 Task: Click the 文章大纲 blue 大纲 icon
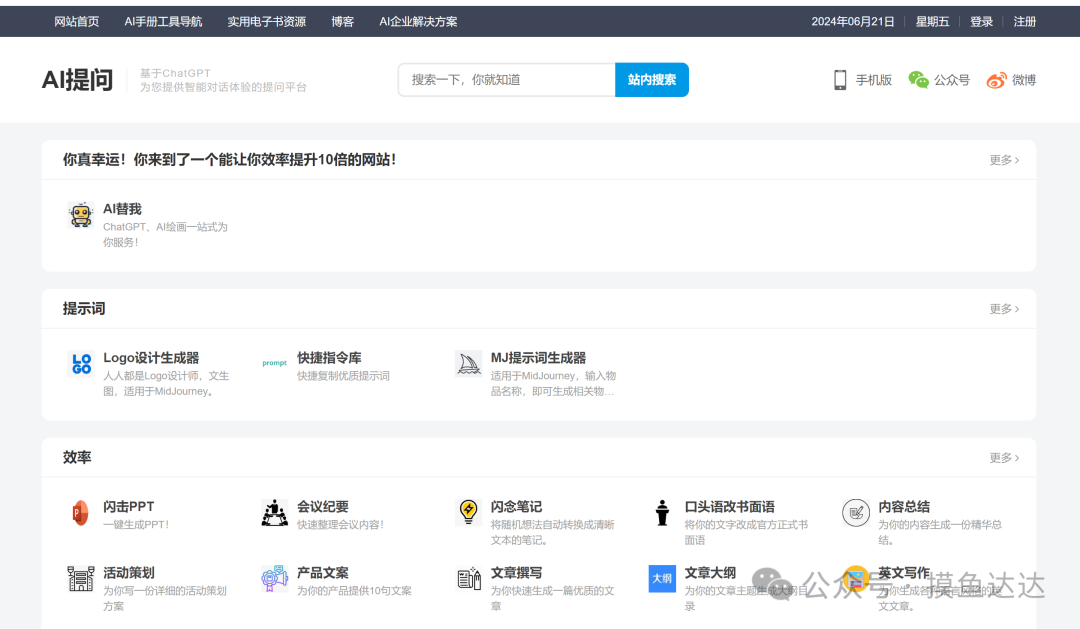[661, 578]
